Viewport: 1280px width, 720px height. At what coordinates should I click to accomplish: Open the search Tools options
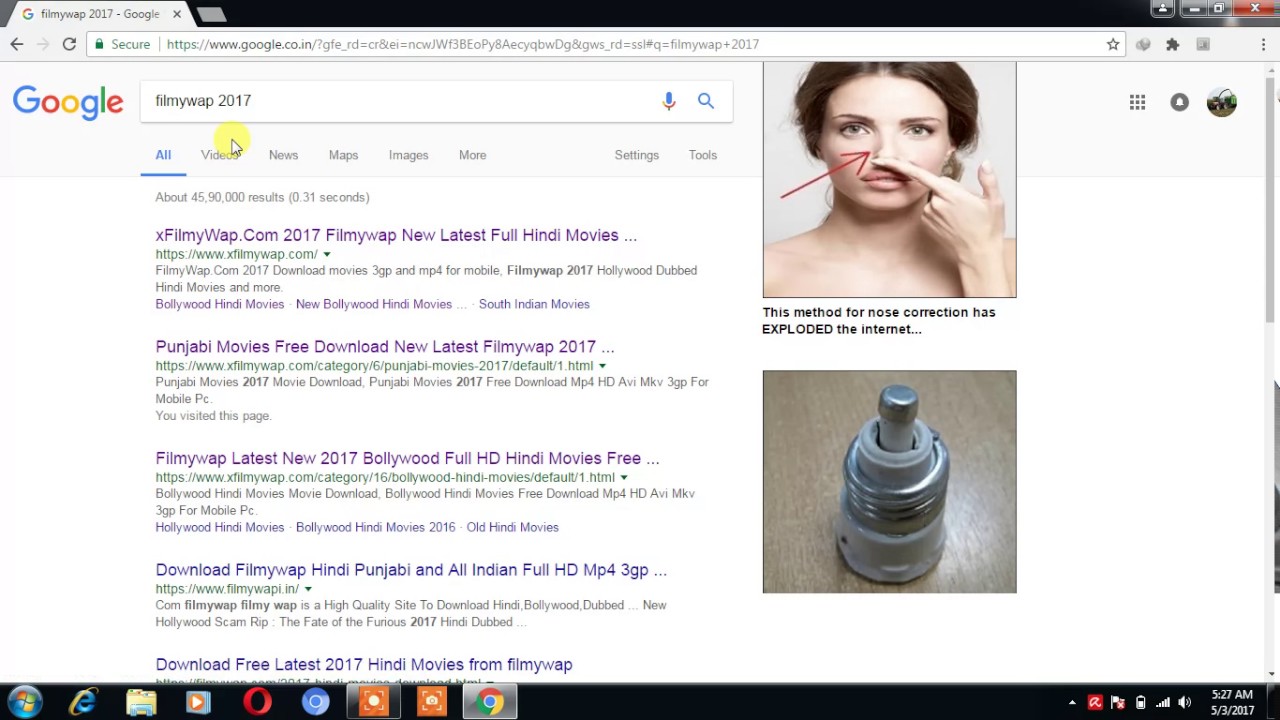702,155
